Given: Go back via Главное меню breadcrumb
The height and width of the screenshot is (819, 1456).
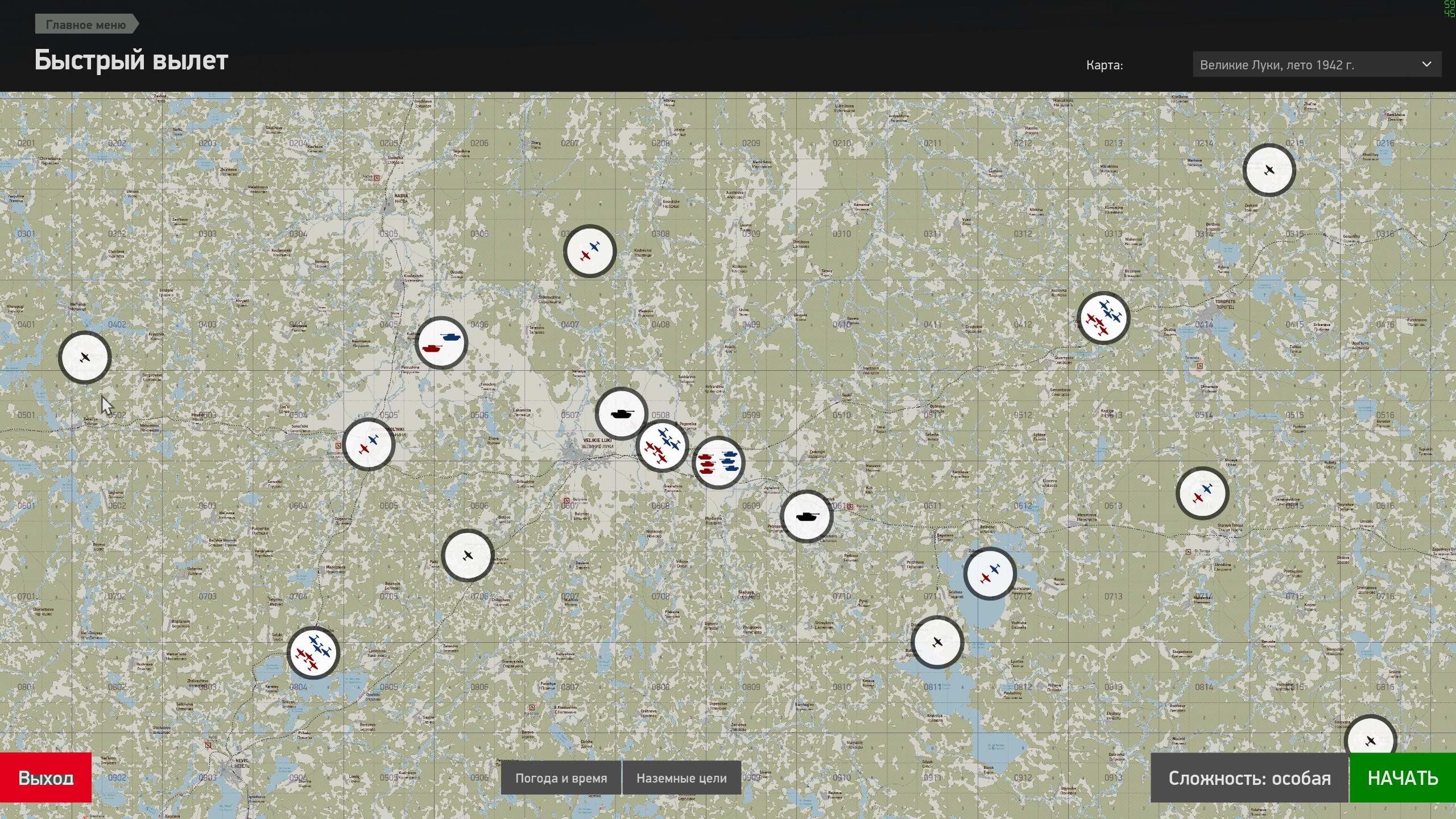Looking at the screenshot, I should [86, 24].
